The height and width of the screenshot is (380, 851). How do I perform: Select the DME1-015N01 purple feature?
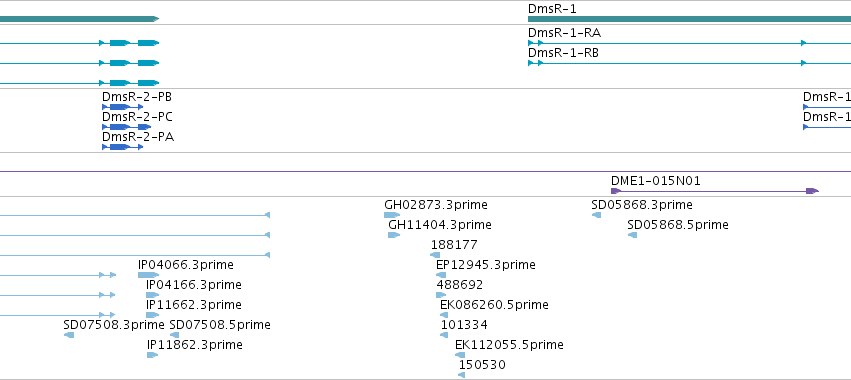(715, 191)
